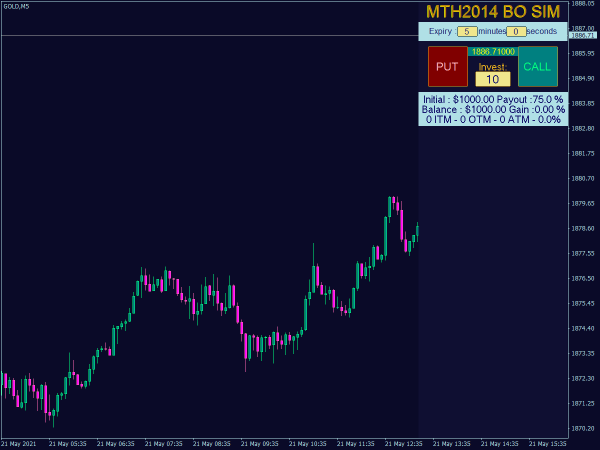Edit the expiry minutes field
Viewport: 600px width, 450px height.
pos(467,31)
